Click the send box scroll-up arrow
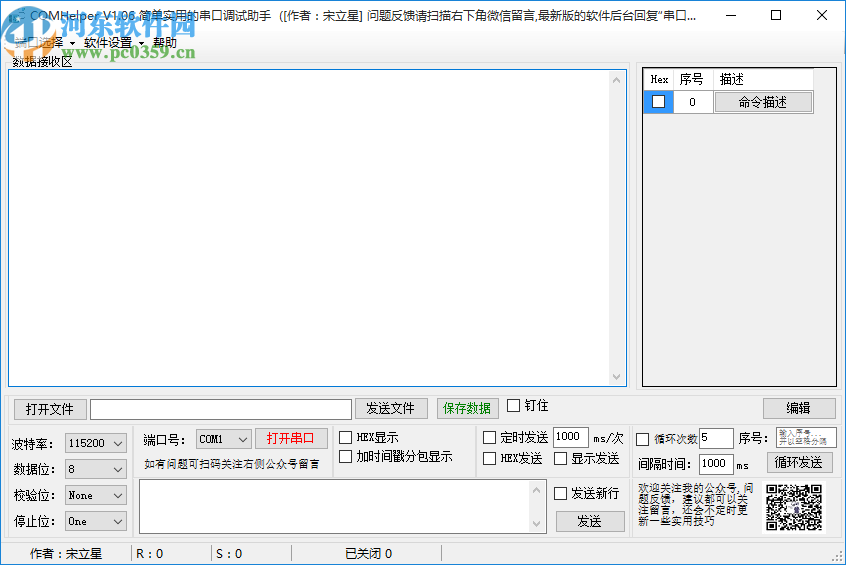 [536, 490]
